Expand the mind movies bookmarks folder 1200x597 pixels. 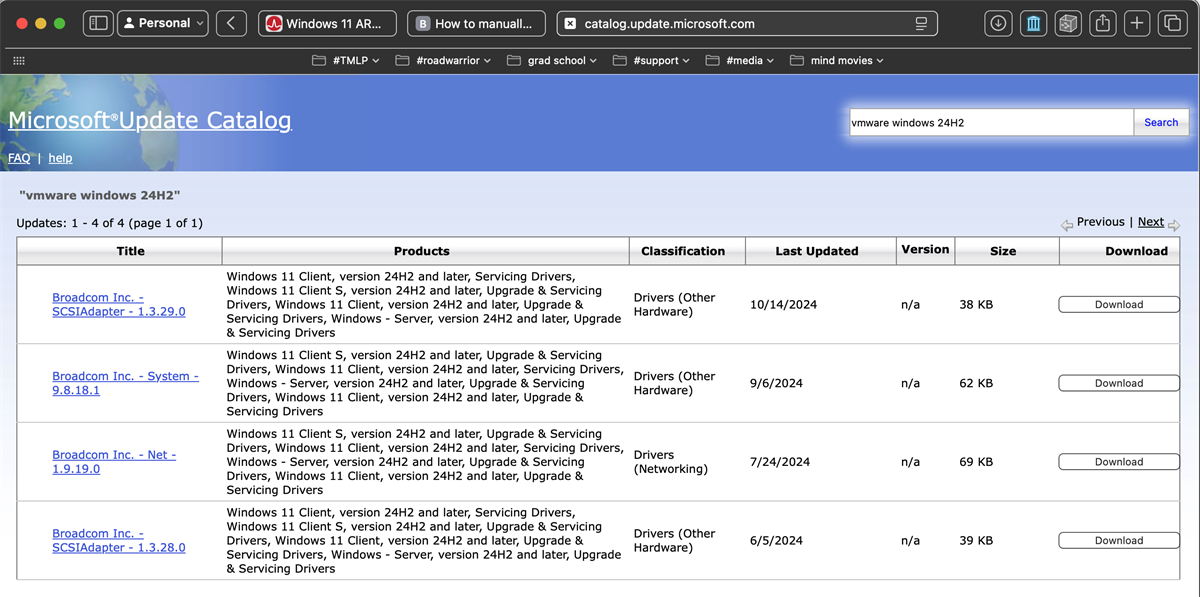click(837, 61)
